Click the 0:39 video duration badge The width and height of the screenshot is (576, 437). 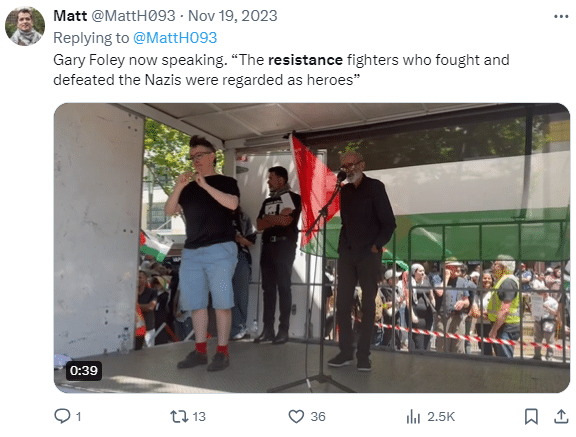coord(84,371)
